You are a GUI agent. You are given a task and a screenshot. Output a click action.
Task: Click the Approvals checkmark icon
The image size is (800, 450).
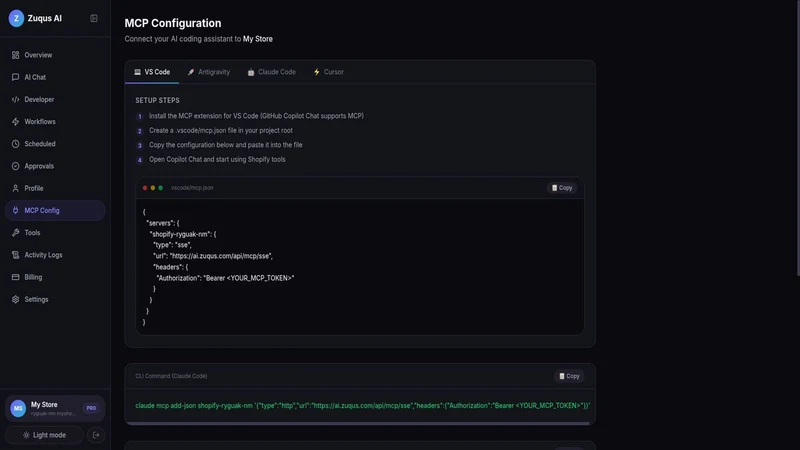[x=15, y=166]
